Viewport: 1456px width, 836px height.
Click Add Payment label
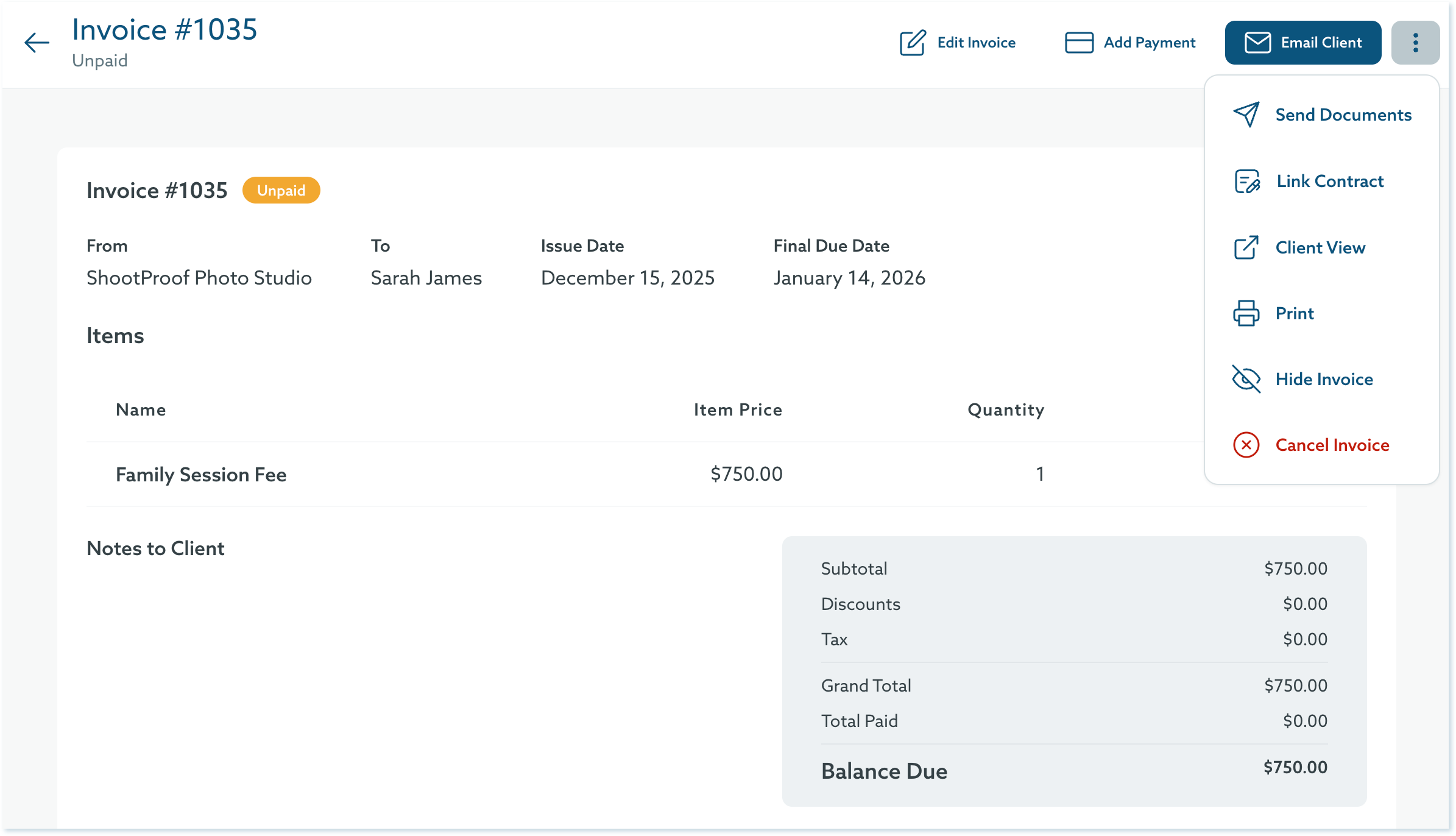click(x=1149, y=43)
